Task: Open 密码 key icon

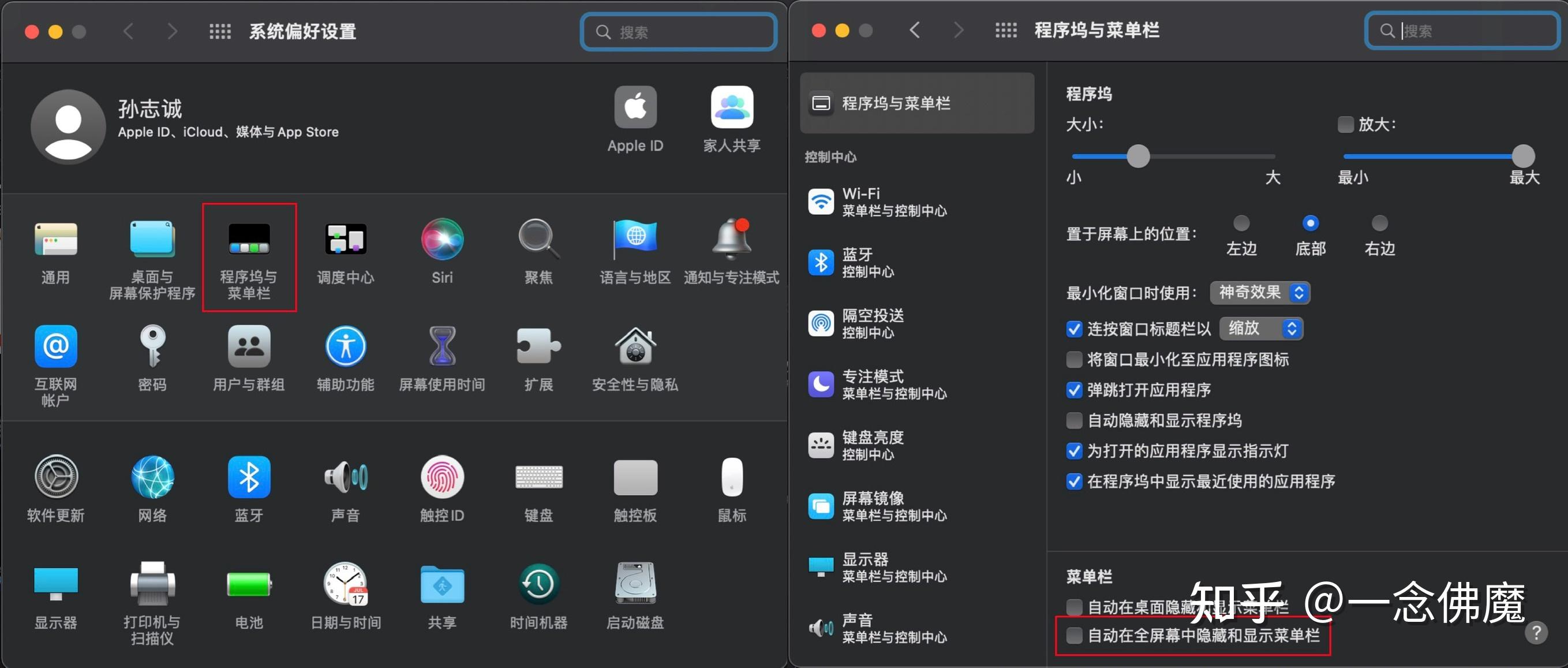Action: click(x=152, y=346)
